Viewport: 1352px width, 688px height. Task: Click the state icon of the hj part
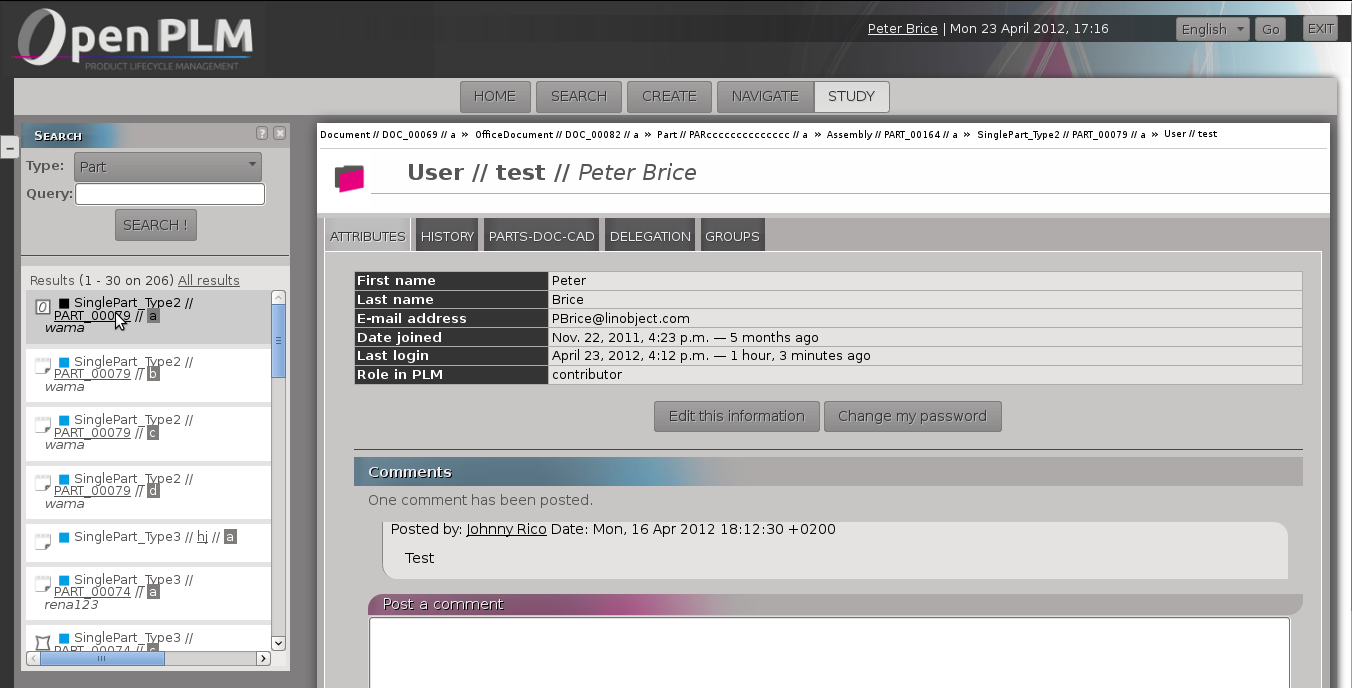(x=43, y=541)
